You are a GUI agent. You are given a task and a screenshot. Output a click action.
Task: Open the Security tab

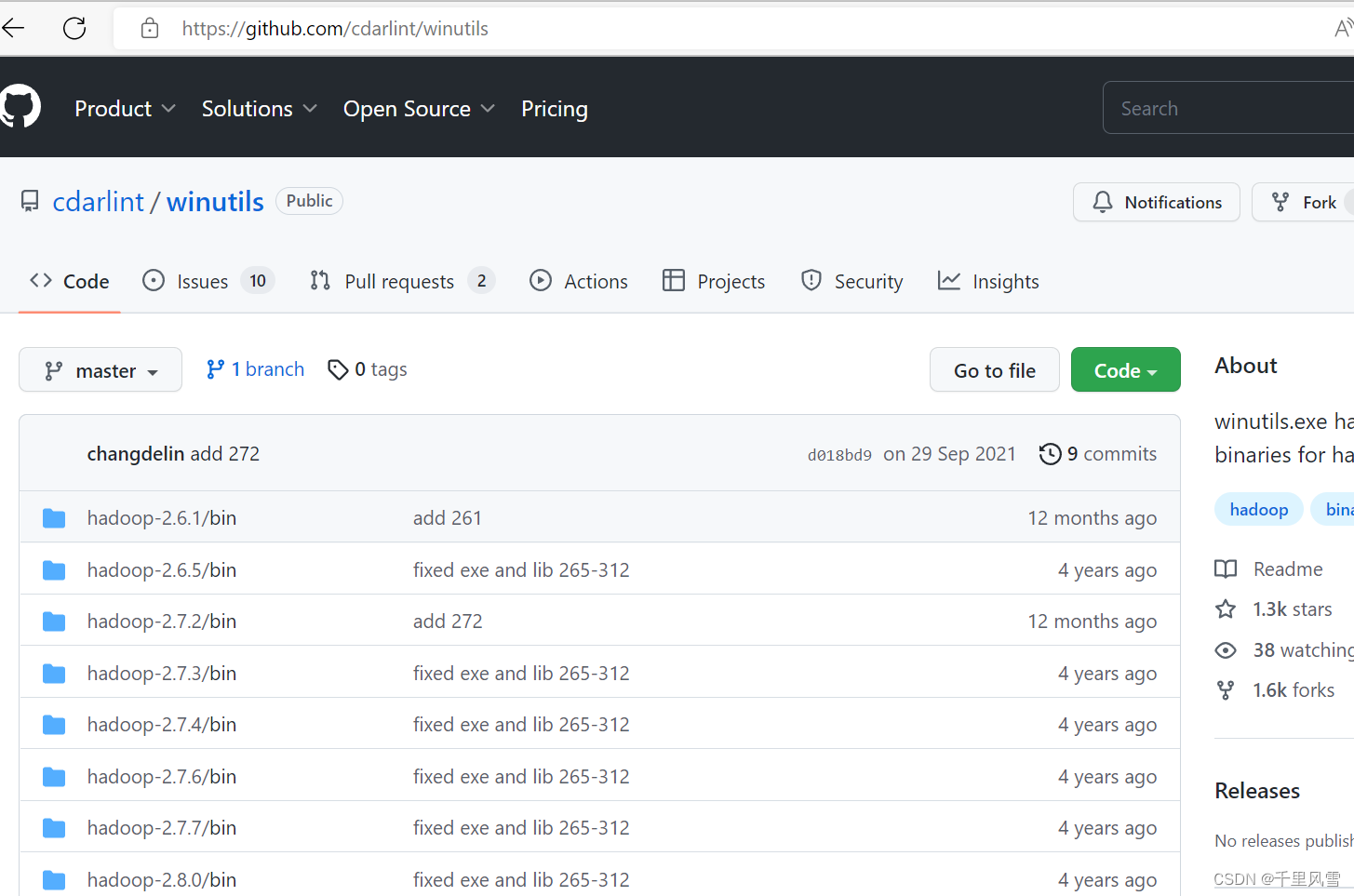pos(851,281)
